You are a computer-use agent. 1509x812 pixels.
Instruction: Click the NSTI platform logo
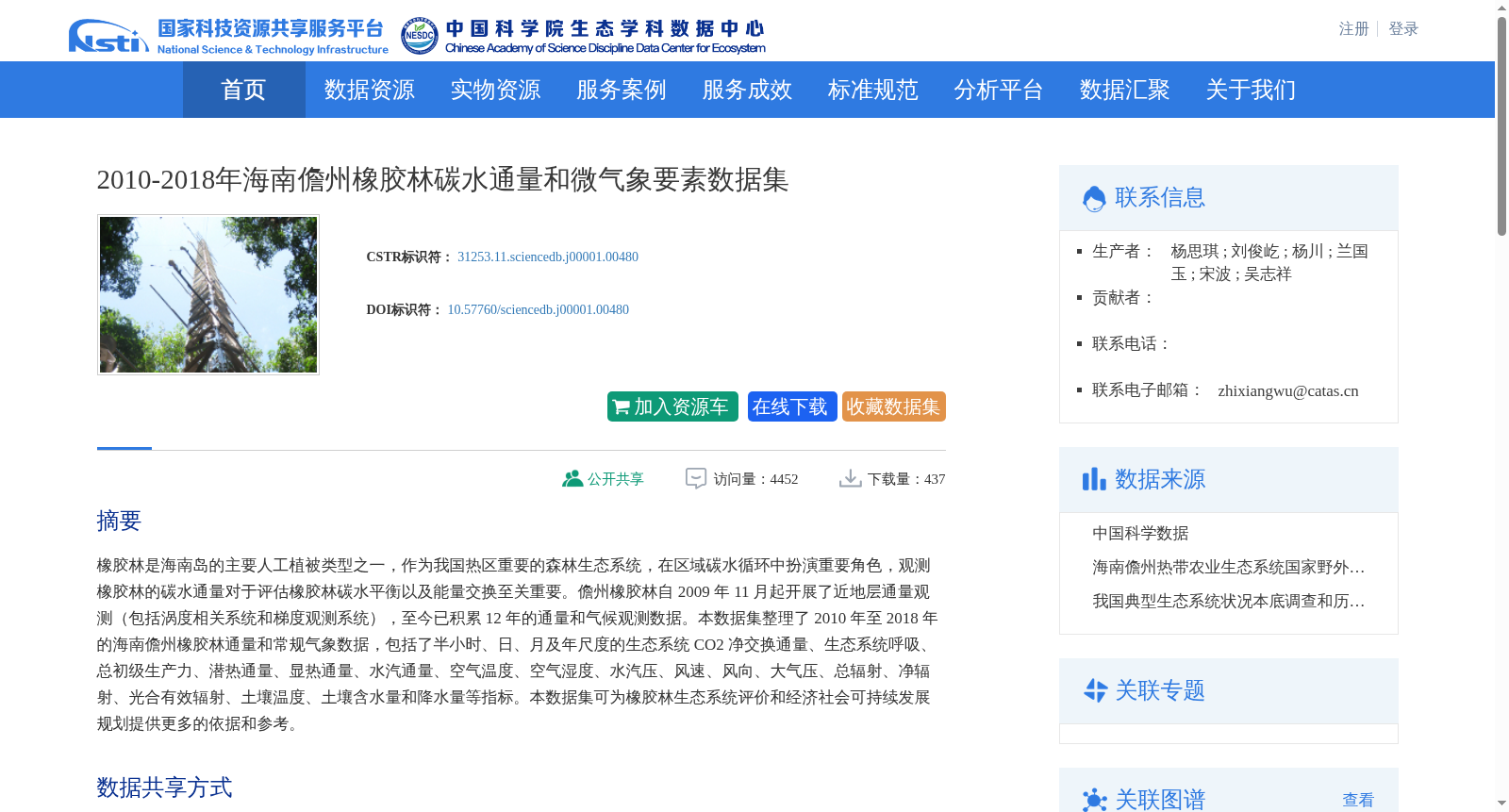pos(228,36)
